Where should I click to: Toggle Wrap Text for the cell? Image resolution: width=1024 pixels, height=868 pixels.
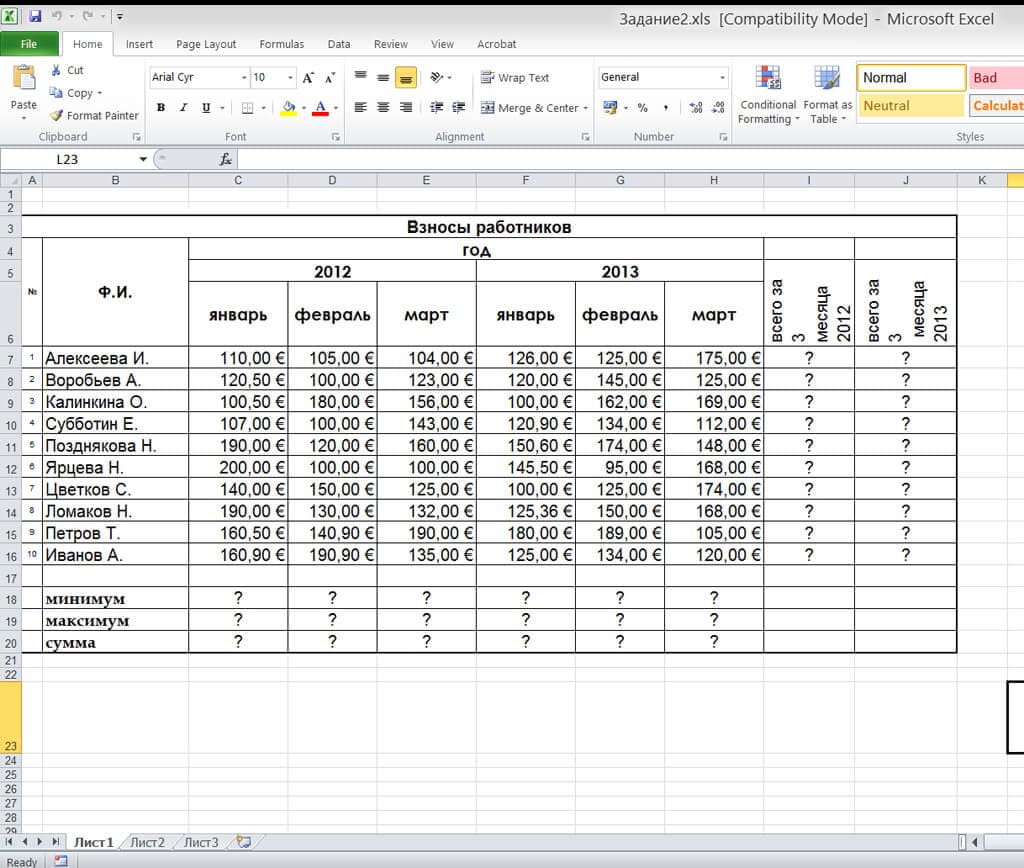coord(515,78)
